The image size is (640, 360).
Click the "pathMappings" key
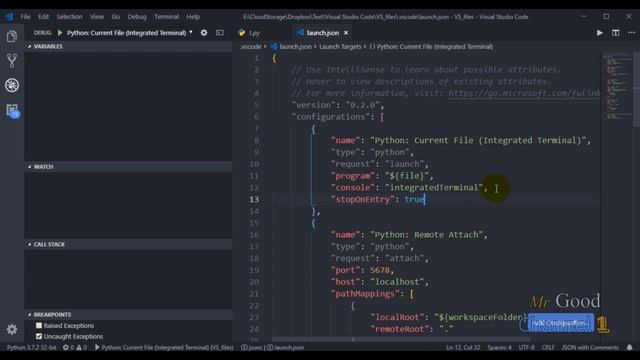coord(365,294)
